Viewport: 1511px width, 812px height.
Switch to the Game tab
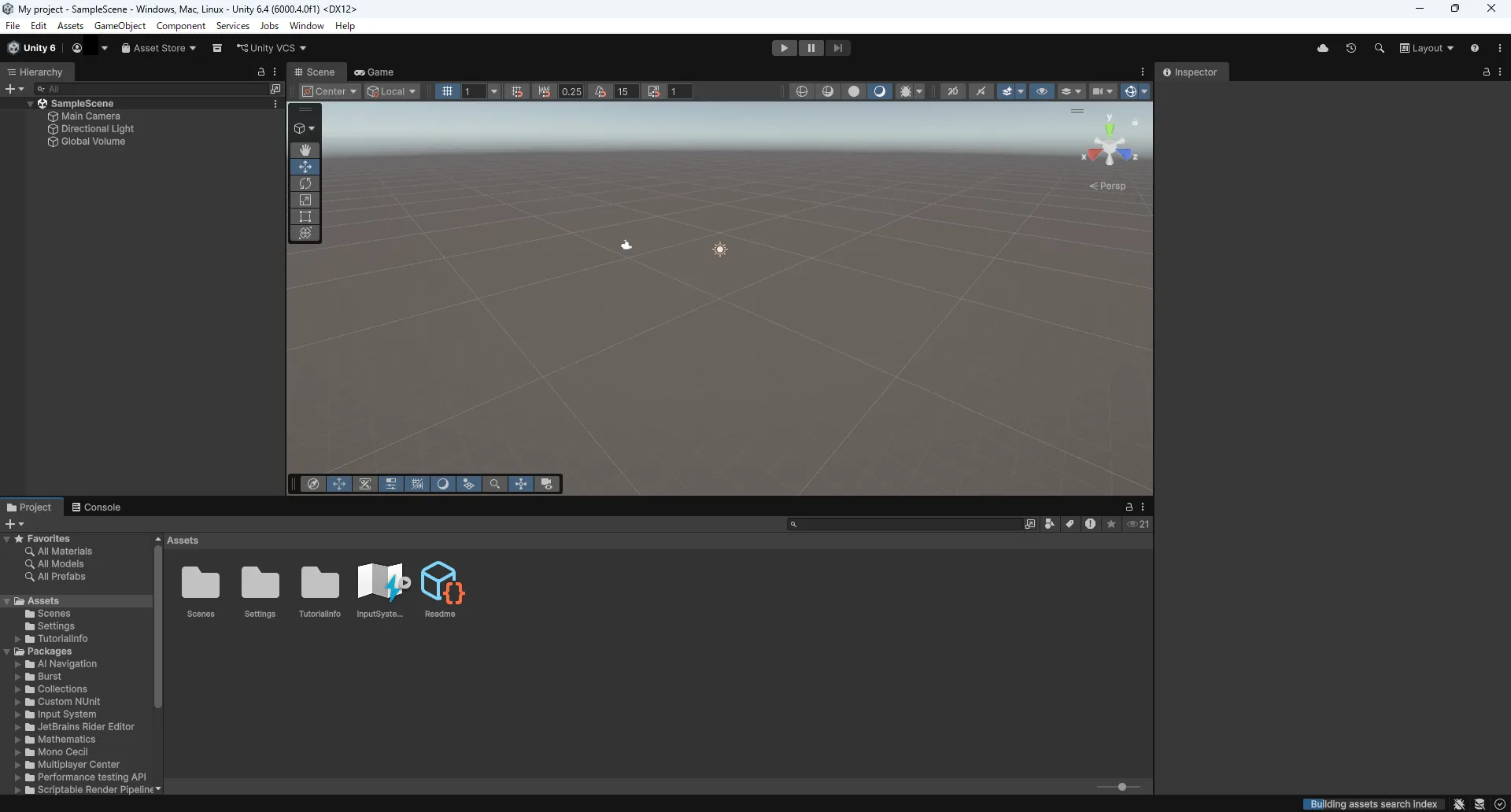click(x=374, y=72)
